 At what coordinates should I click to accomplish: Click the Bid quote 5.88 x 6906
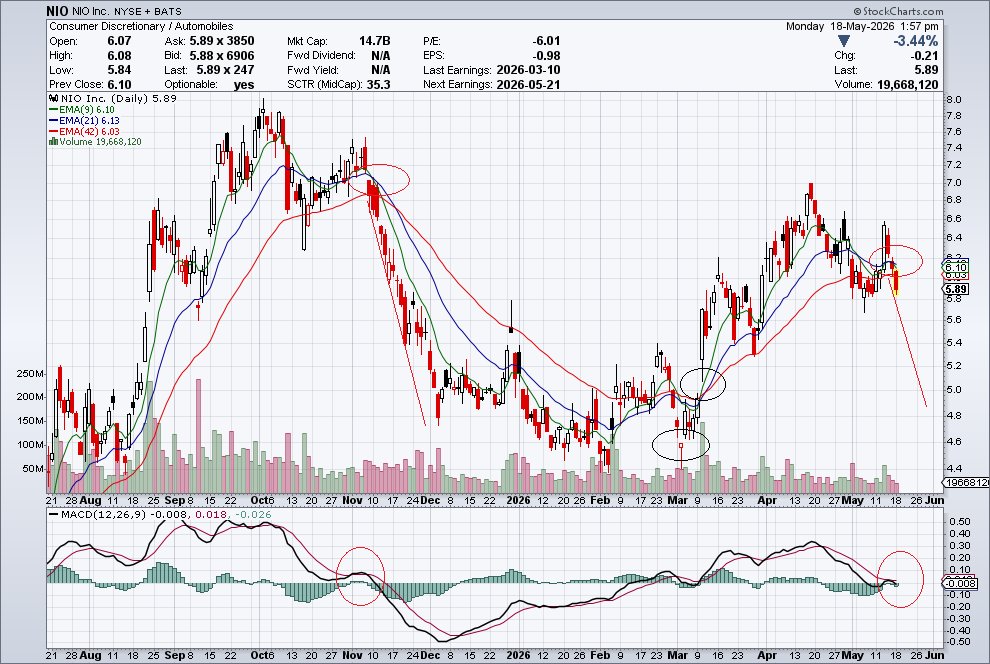click(x=222, y=56)
